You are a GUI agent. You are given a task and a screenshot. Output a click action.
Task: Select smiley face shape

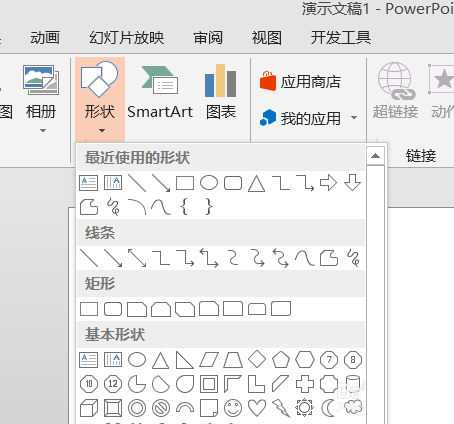click(x=233, y=408)
